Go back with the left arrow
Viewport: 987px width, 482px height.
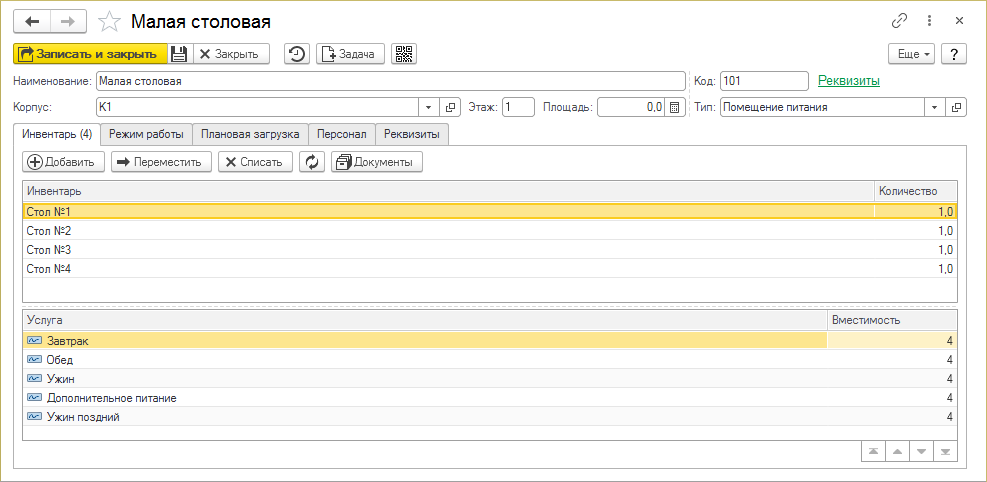(31, 21)
